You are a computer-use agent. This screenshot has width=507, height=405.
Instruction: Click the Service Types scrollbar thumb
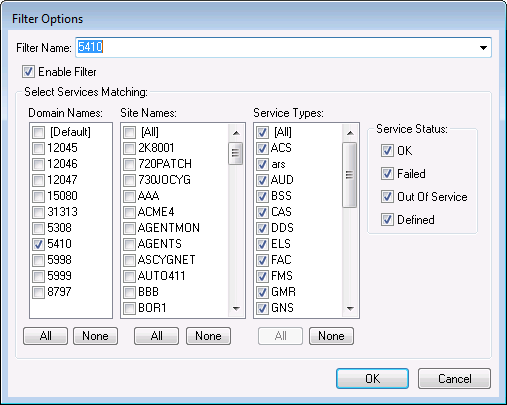coord(349,175)
